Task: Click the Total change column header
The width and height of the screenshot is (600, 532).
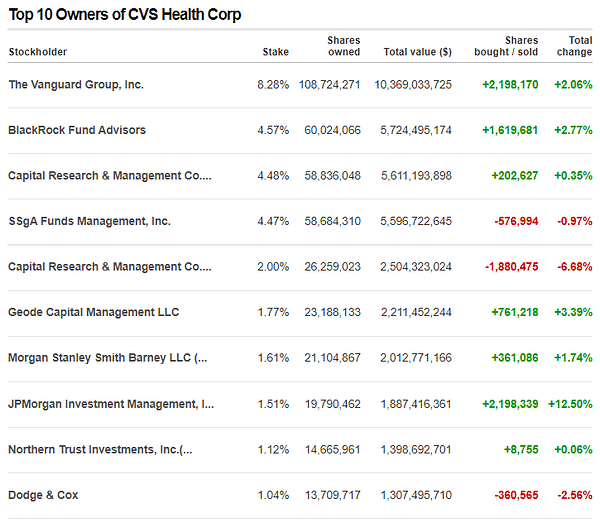Action: [x=574, y=46]
